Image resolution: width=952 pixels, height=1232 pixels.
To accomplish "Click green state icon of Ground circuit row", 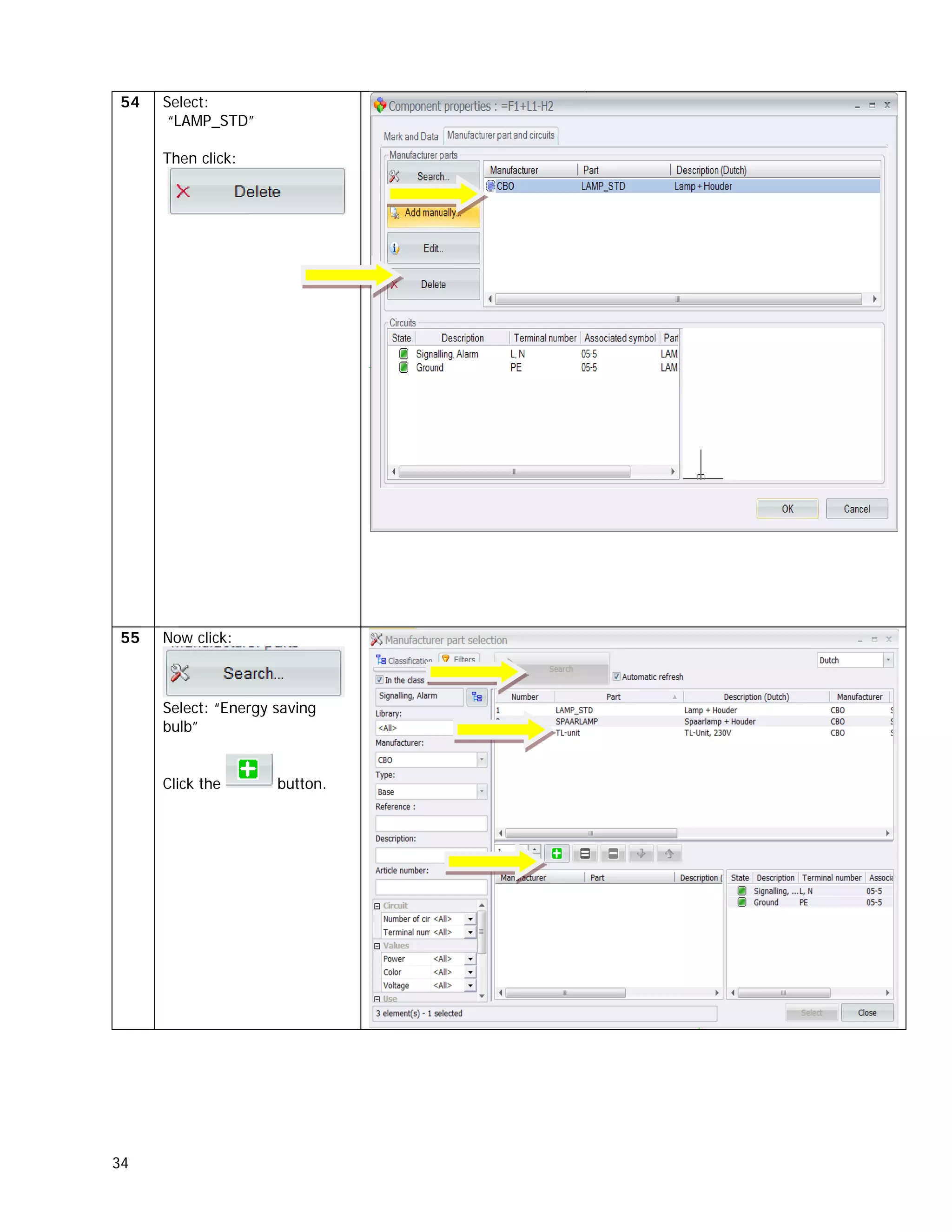I will pos(404,367).
